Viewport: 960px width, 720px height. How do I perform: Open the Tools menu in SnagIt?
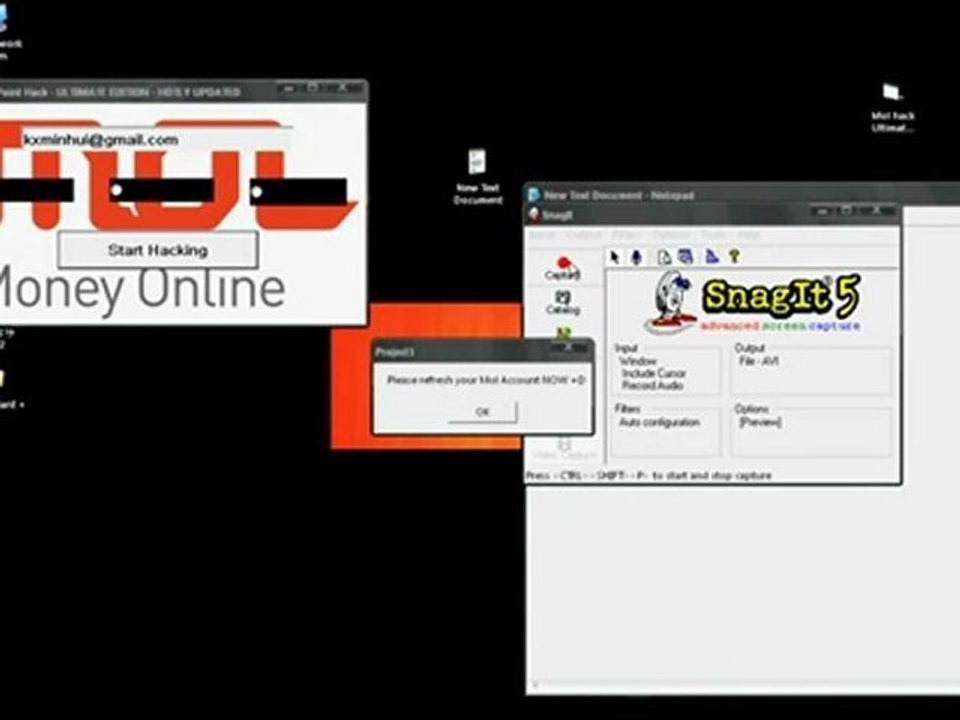pyautogui.click(x=713, y=235)
